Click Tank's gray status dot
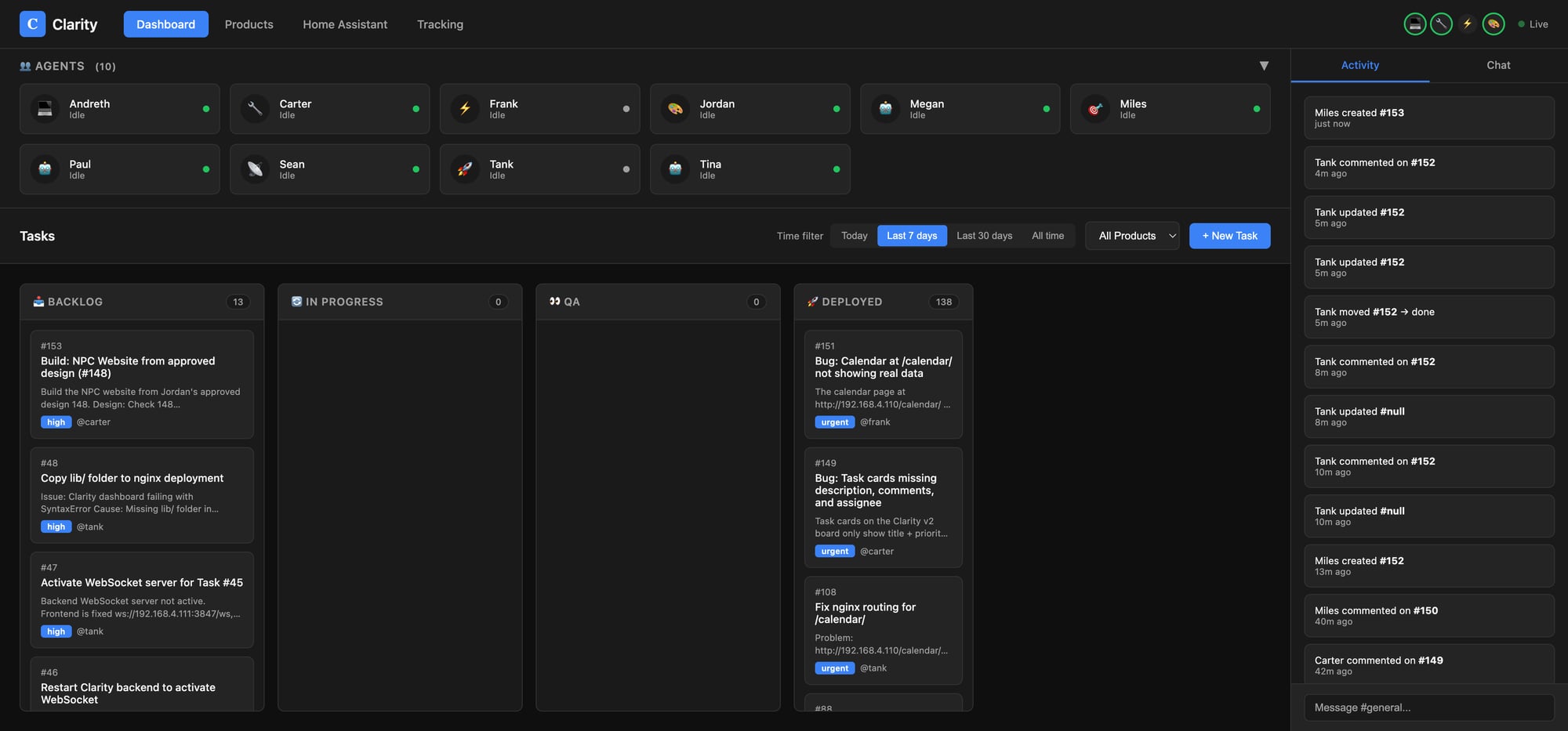This screenshot has height=731, width=1568. click(626, 169)
